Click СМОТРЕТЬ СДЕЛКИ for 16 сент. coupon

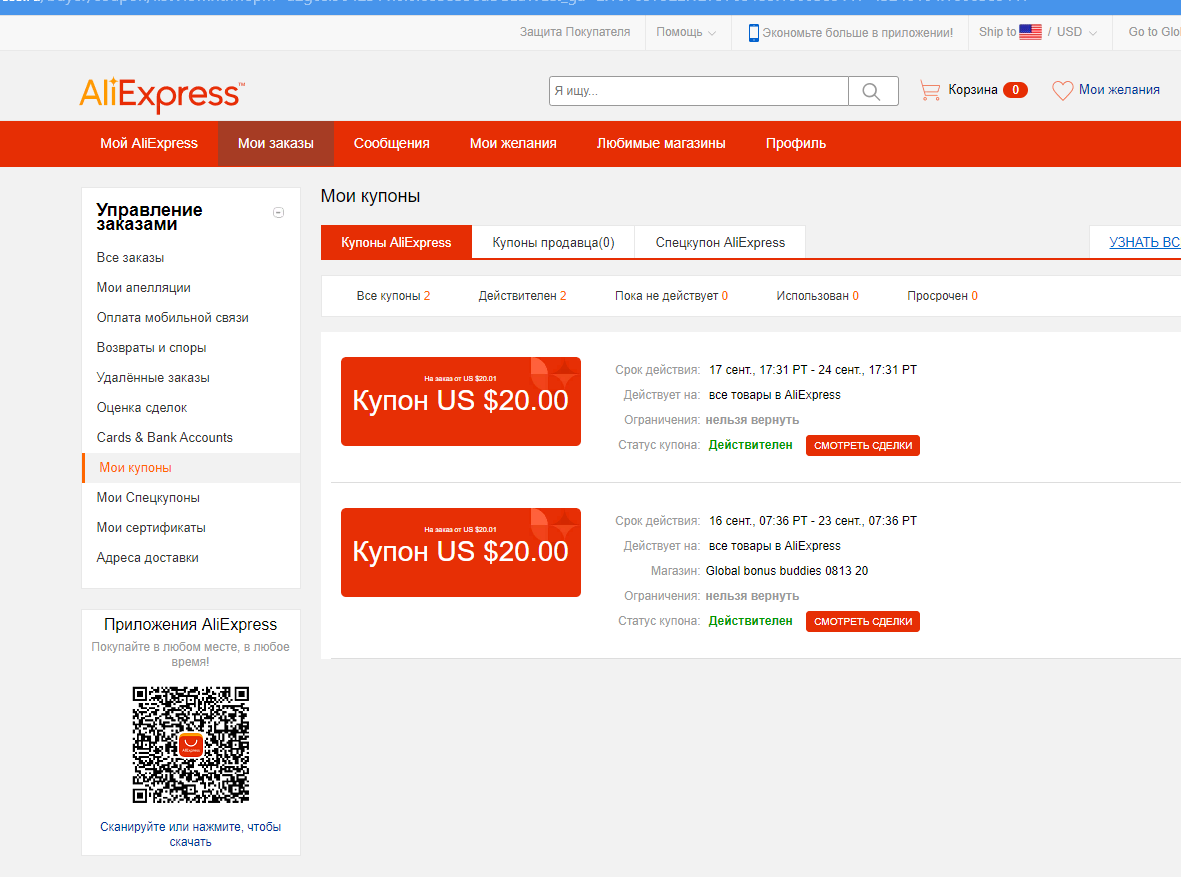[862, 622]
